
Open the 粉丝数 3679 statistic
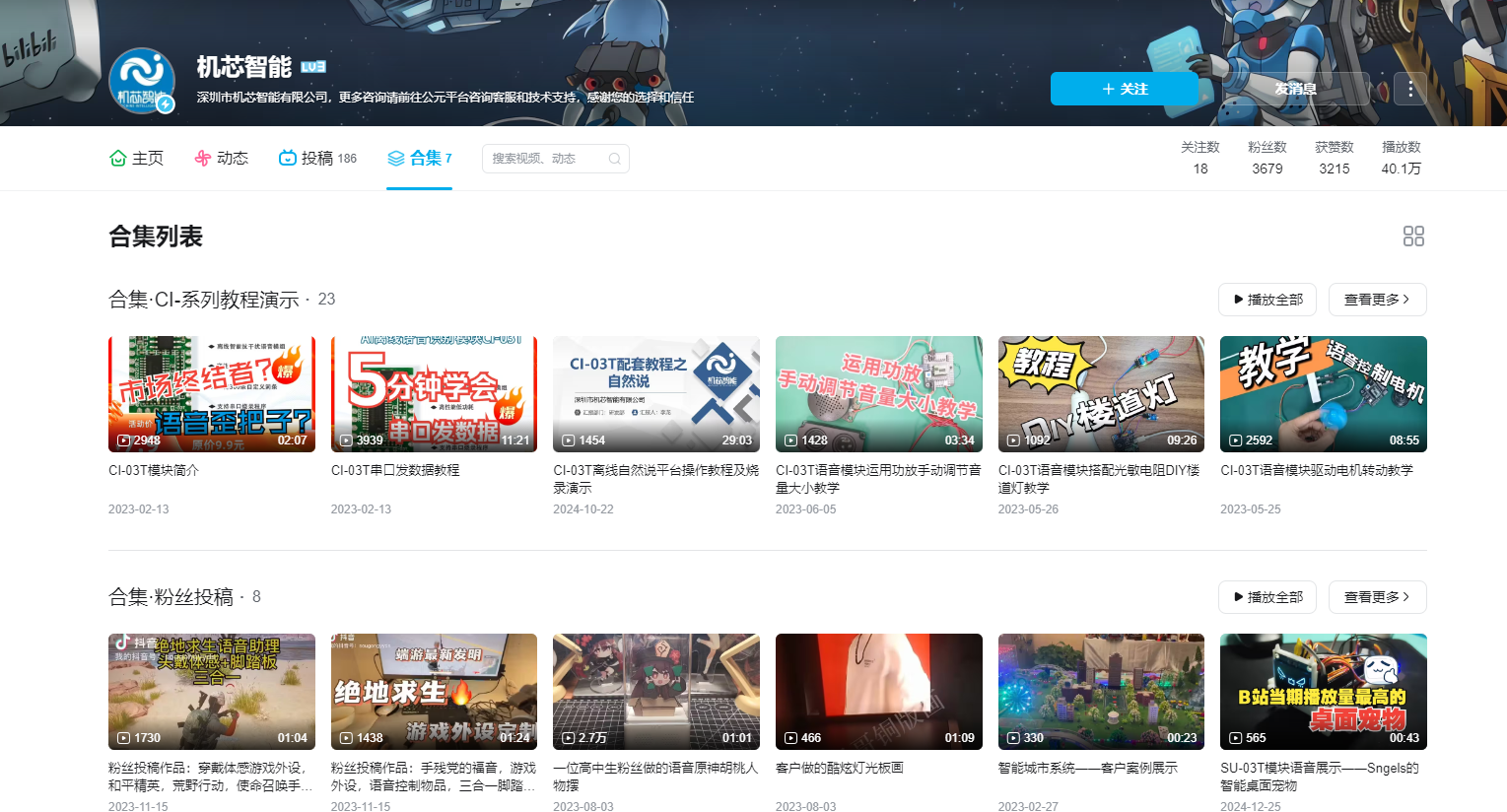(x=1267, y=158)
